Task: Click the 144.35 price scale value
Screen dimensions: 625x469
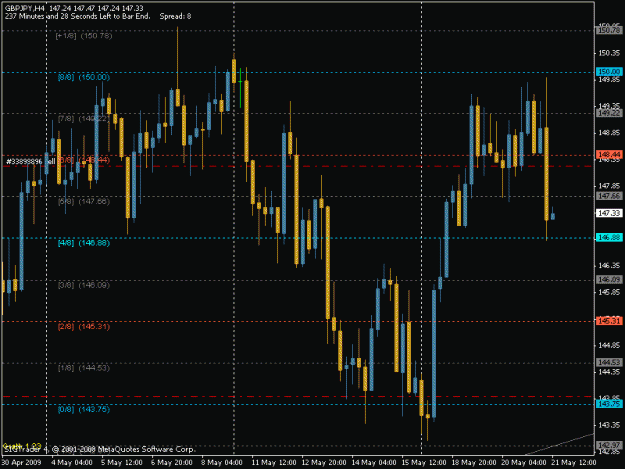Action: [x=609, y=372]
